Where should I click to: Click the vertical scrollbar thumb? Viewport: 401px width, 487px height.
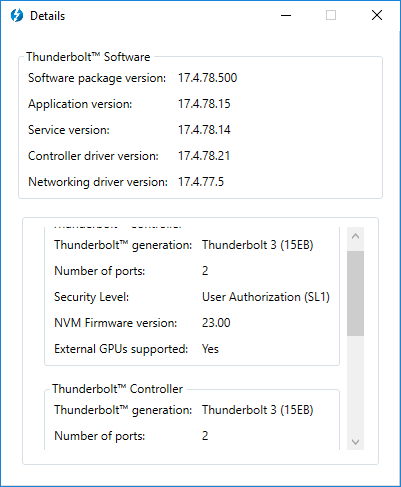click(x=355, y=293)
